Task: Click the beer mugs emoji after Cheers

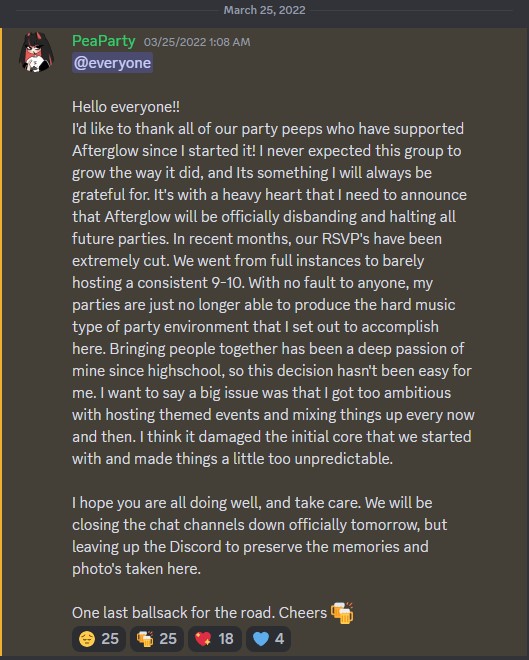Action: point(342,613)
